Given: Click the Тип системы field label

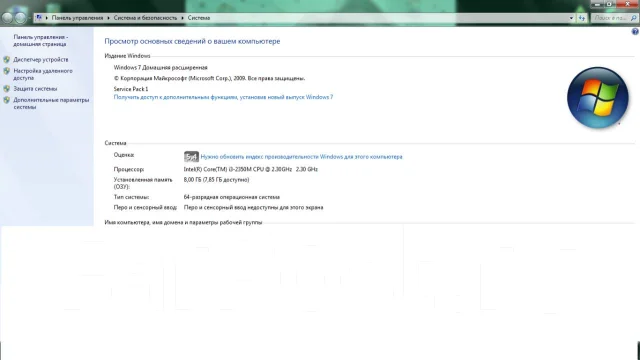Looking at the screenshot, I should [x=131, y=197].
